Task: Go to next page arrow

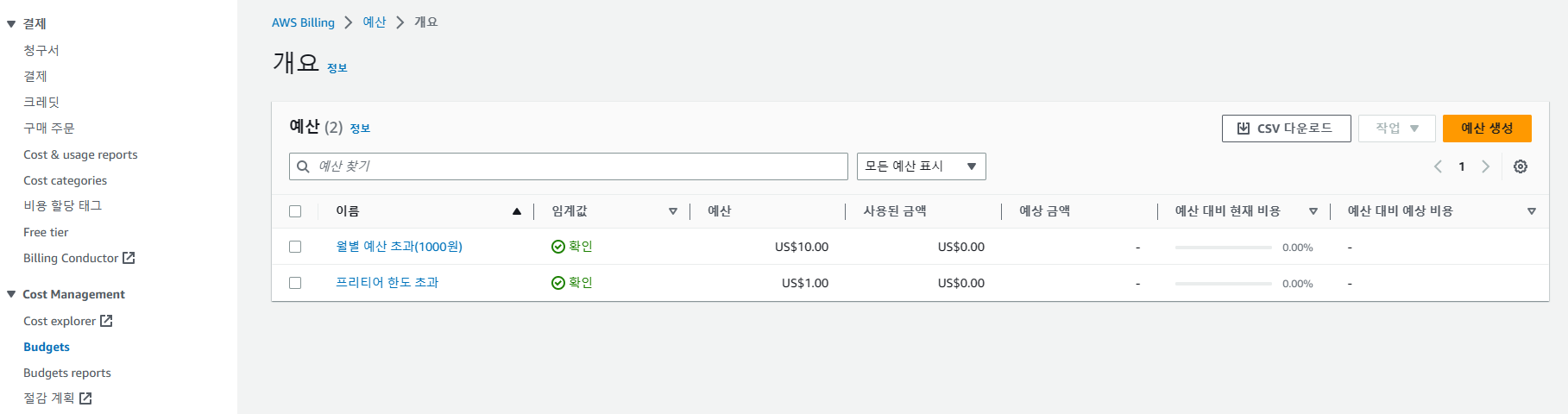Action: click(x=1485, y=166)
